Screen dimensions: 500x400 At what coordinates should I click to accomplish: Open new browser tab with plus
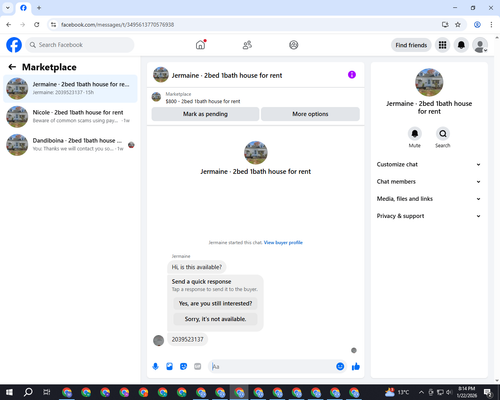pyautogui.click(x=39, y=8)
